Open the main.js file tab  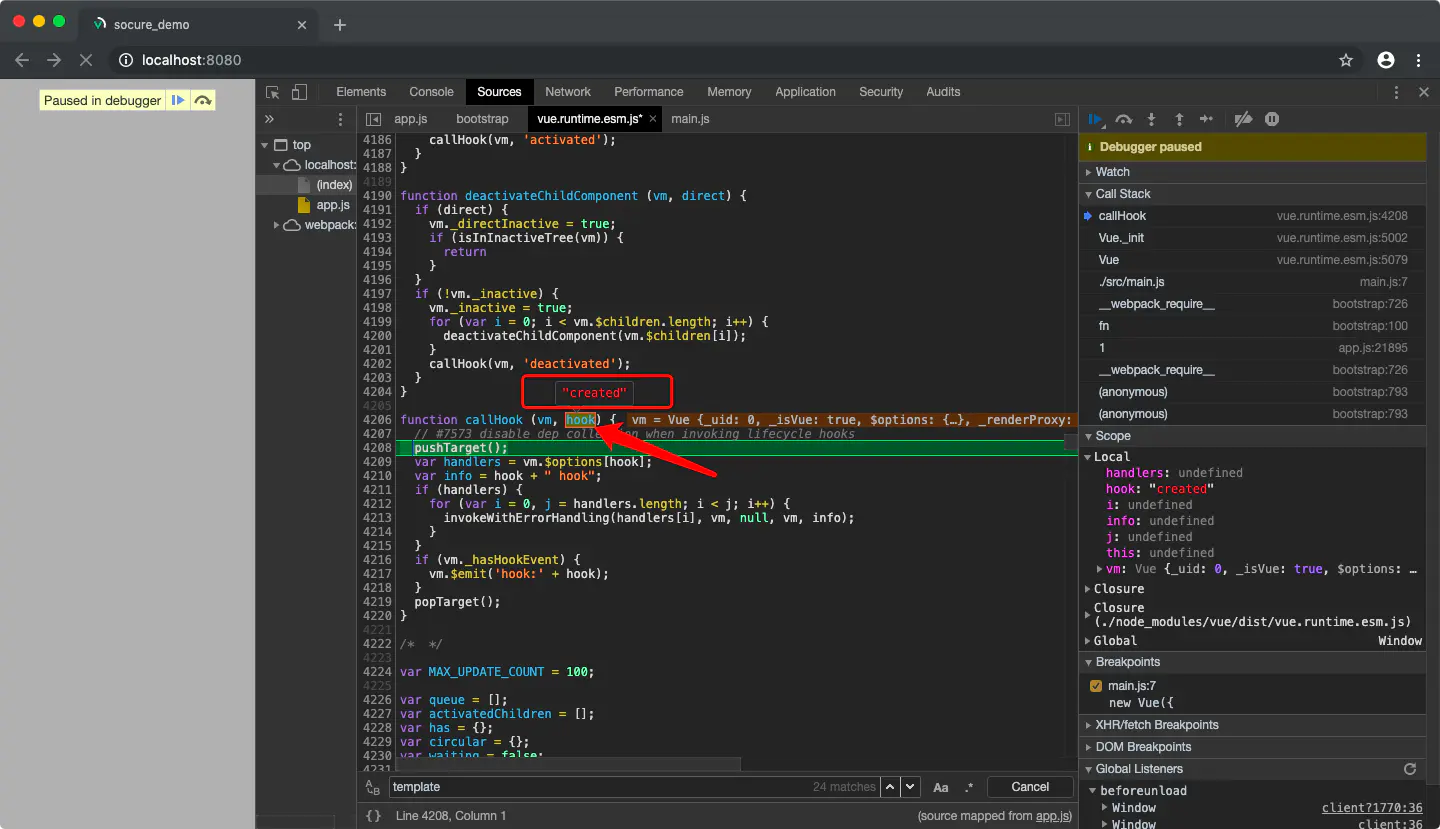point(690,119)
